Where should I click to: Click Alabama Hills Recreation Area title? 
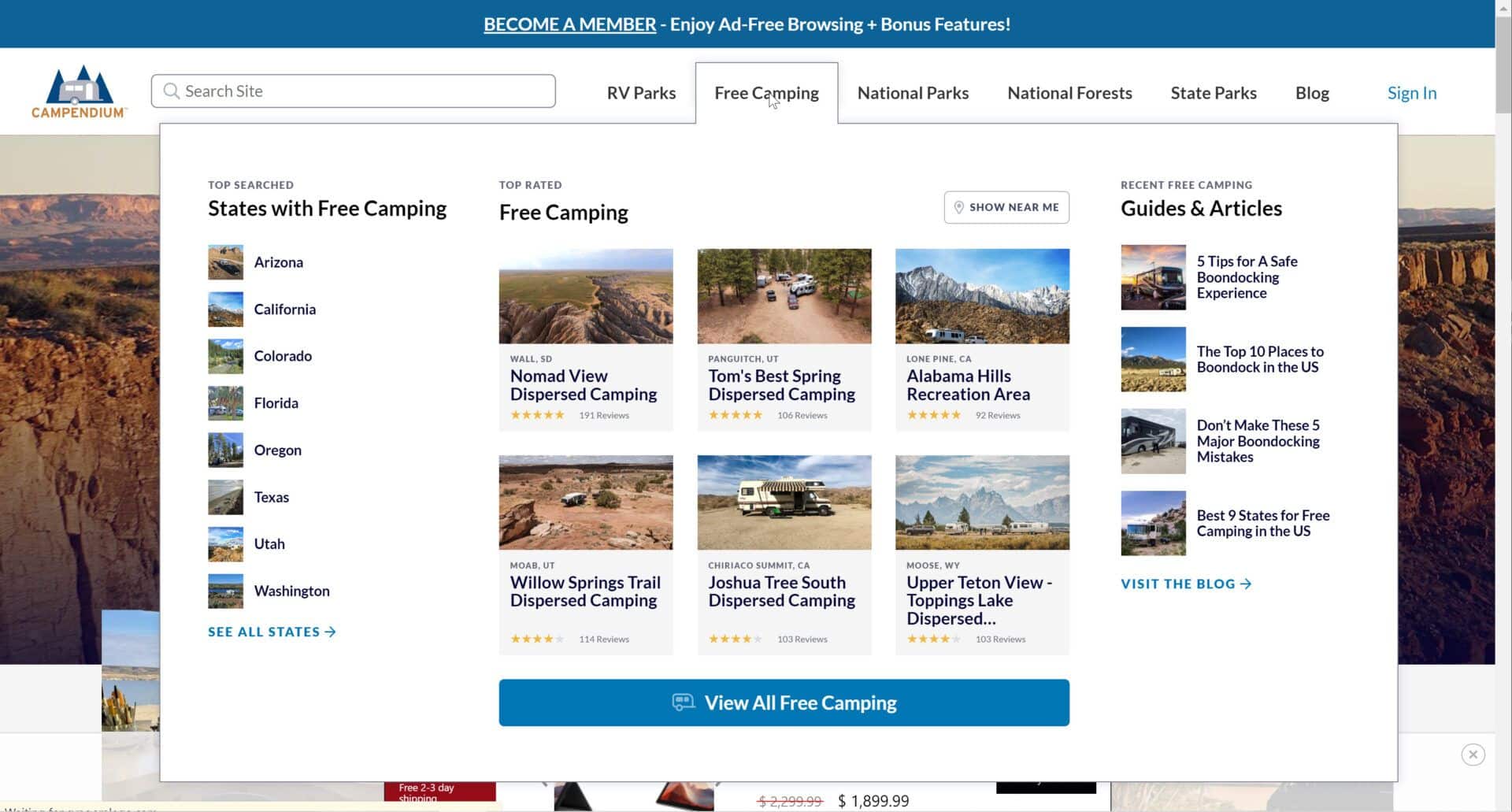(968, 385)
